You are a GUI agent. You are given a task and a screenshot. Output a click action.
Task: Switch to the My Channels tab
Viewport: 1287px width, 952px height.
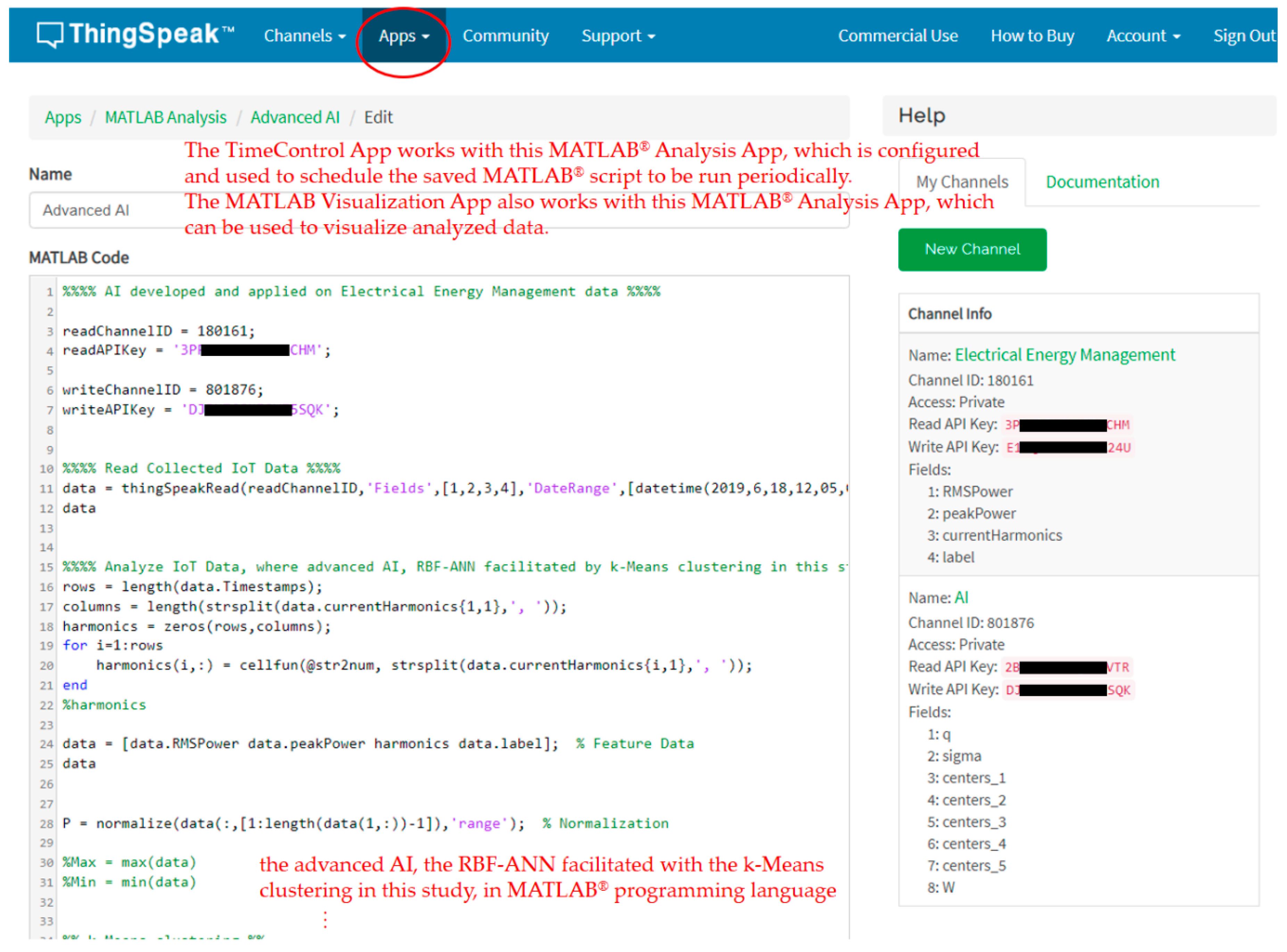point(962,182)
